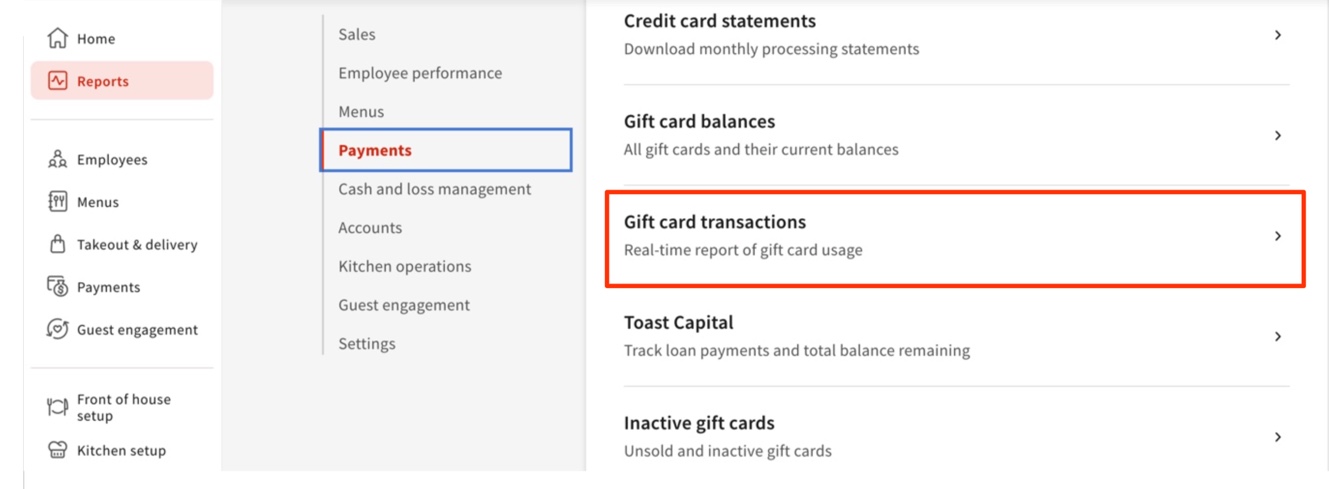Click the Home house icon
This screenshot has width=1329, height=489.
click(x=57, y=39)
